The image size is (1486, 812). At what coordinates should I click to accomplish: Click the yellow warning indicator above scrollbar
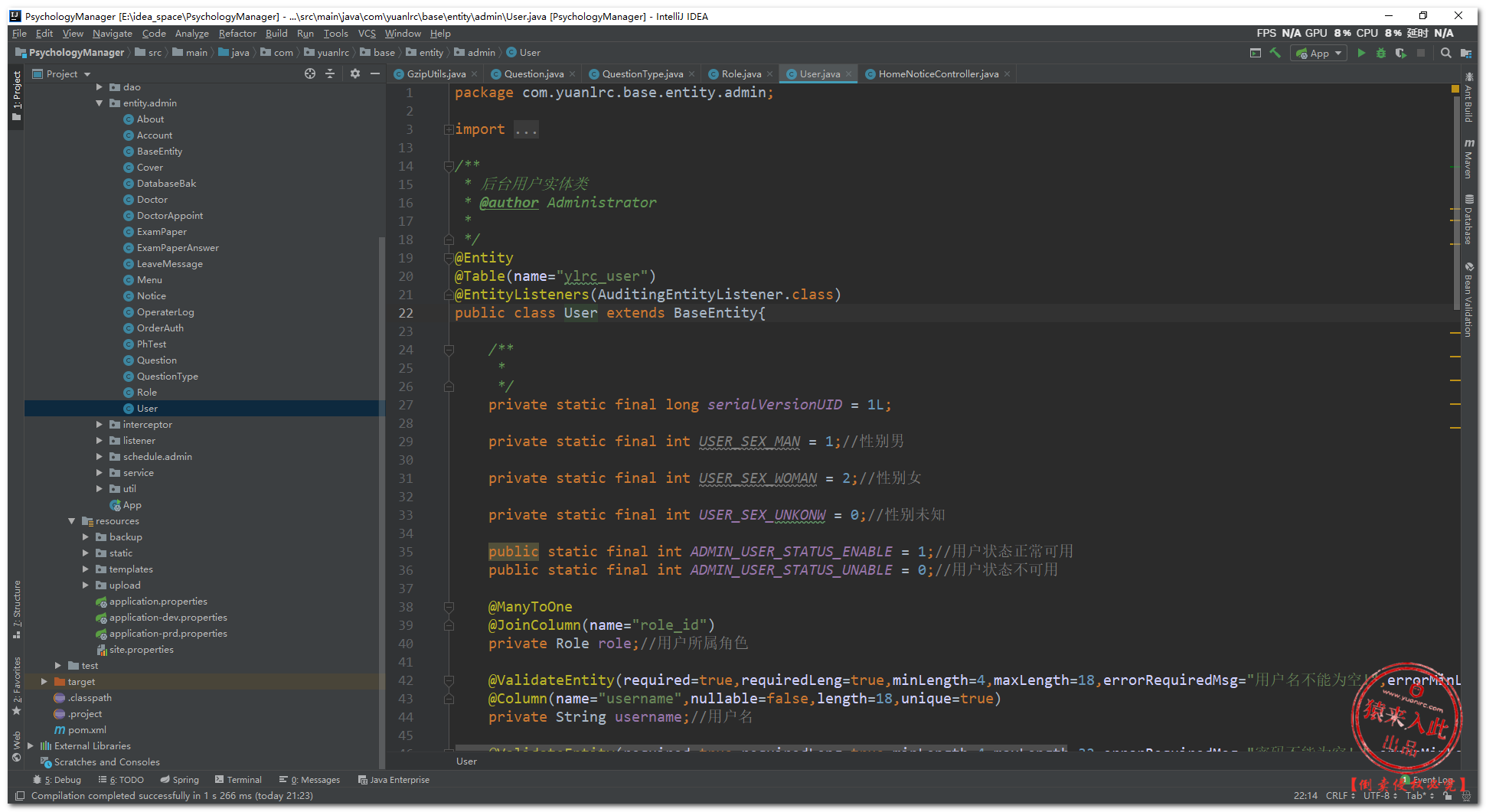(x=1455, y=90)
